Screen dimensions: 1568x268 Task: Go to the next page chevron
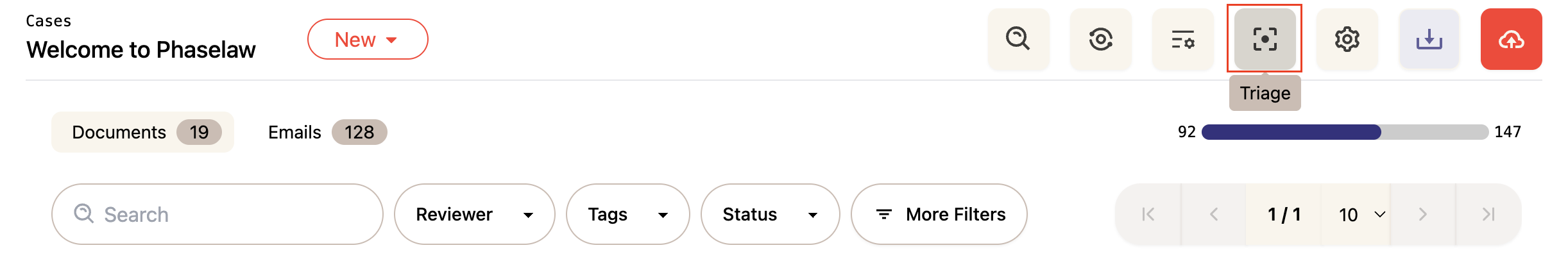[x=1422, y=214]
